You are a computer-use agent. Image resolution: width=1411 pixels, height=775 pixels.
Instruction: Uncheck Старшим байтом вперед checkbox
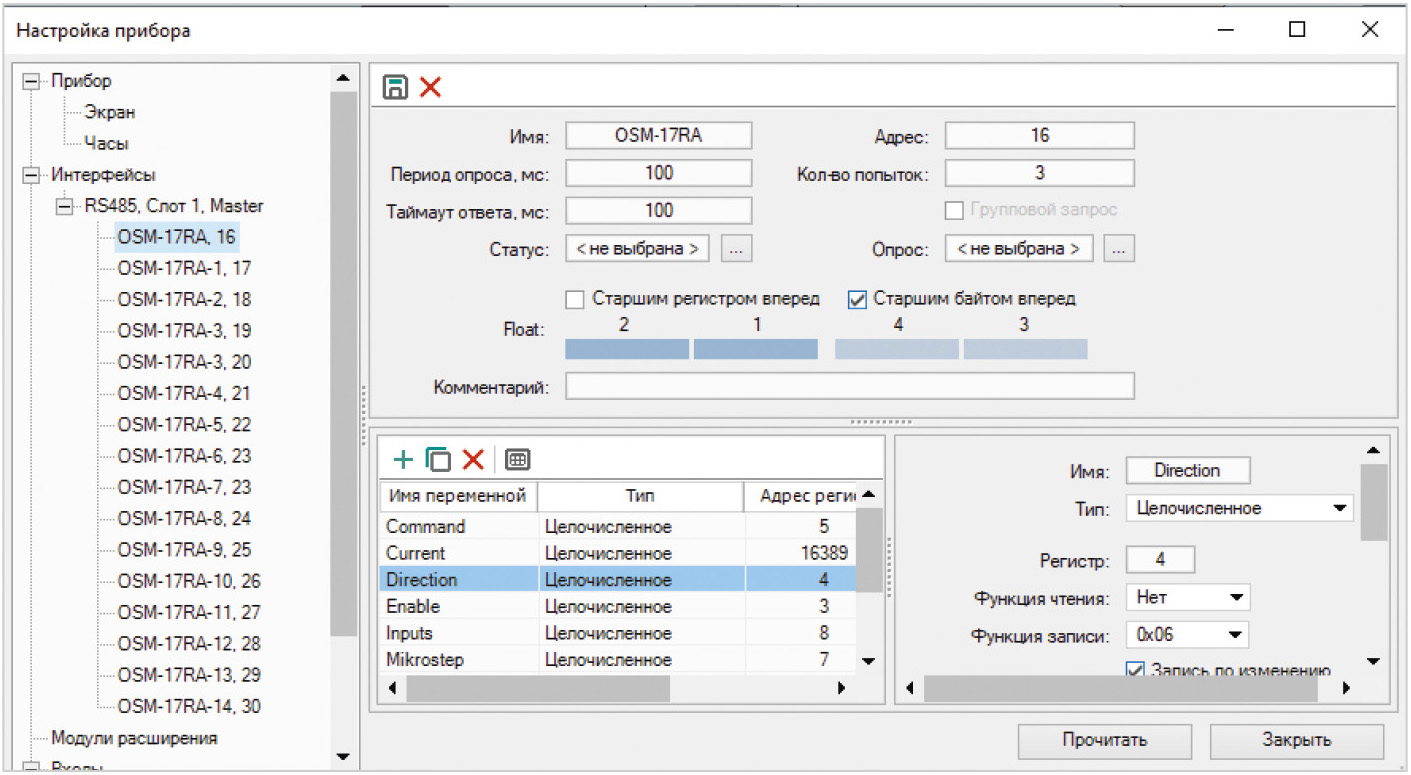[x=856, y=299]
